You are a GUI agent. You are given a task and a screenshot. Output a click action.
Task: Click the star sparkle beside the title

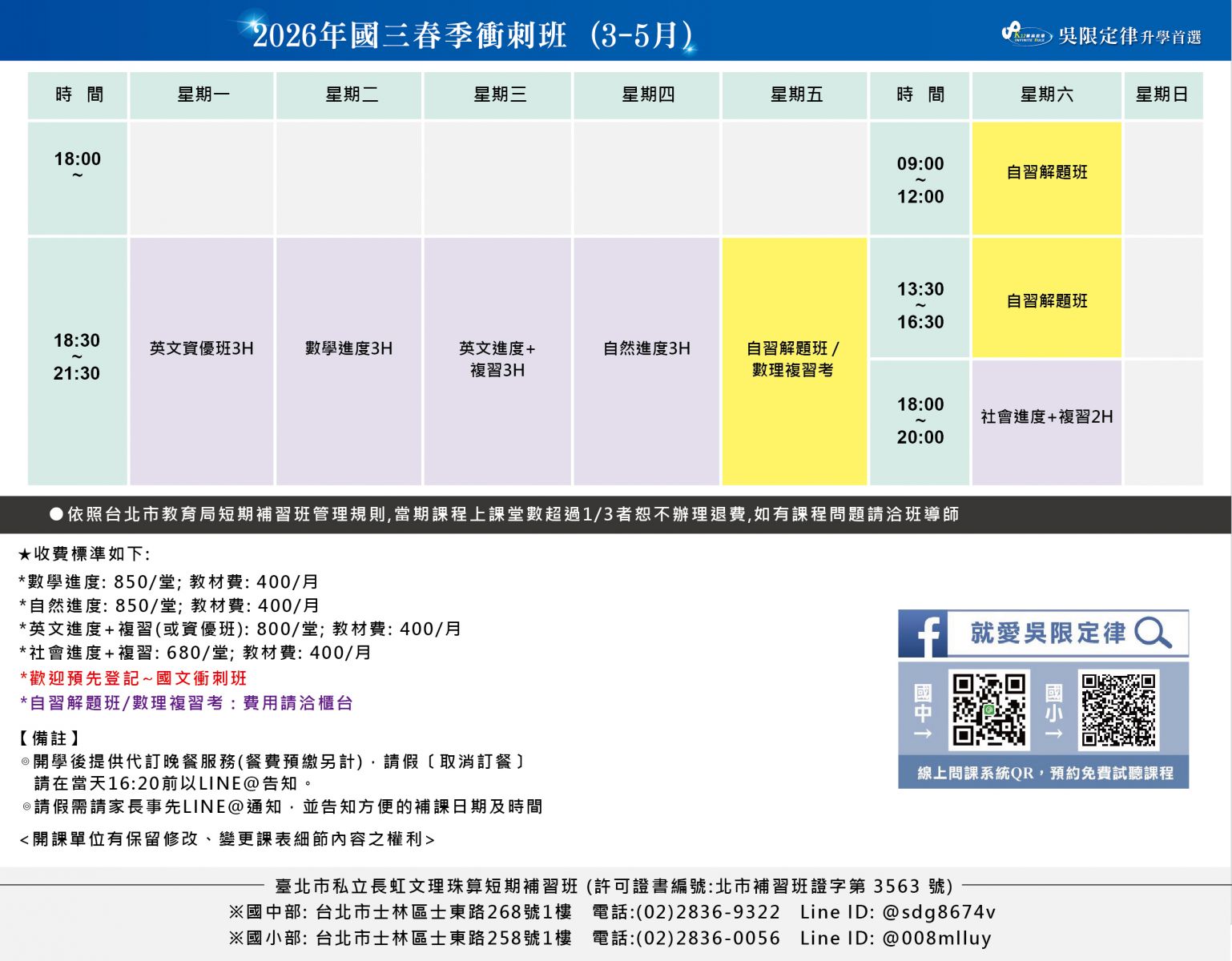click(x=256, y=22)
